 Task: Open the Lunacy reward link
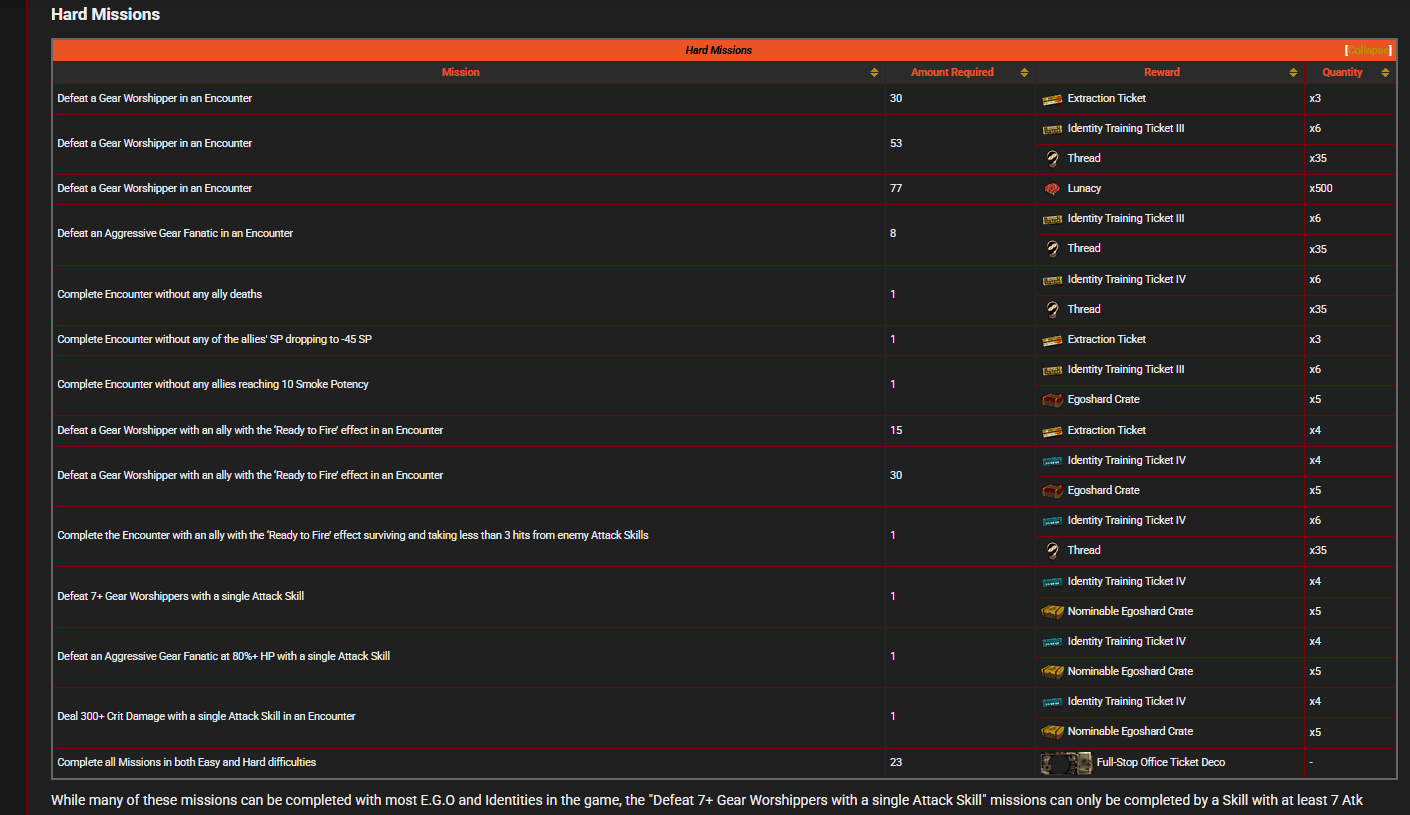(1084, 189)
